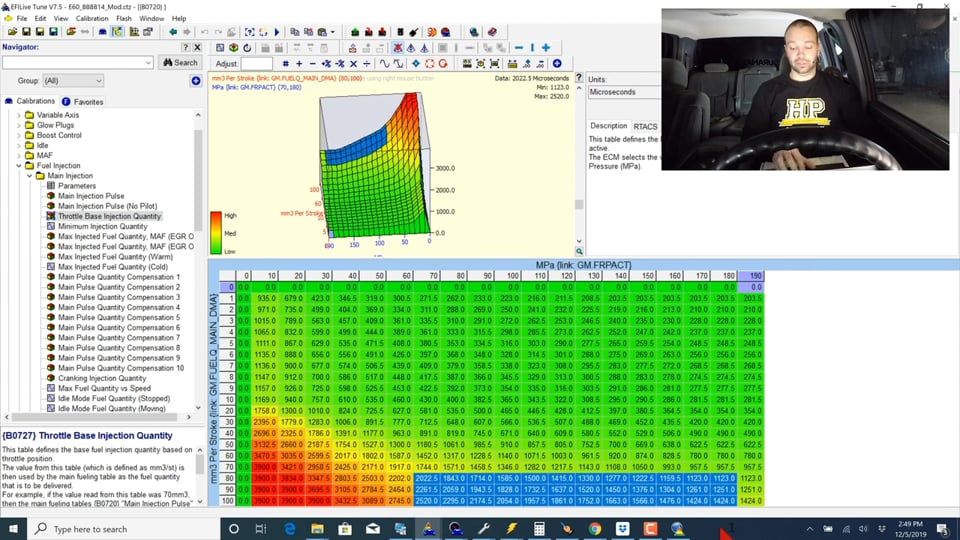Click the blue plus icon beside Group
Screen dimensions: 960x540
pyautogui.click(x=196, y=81)
